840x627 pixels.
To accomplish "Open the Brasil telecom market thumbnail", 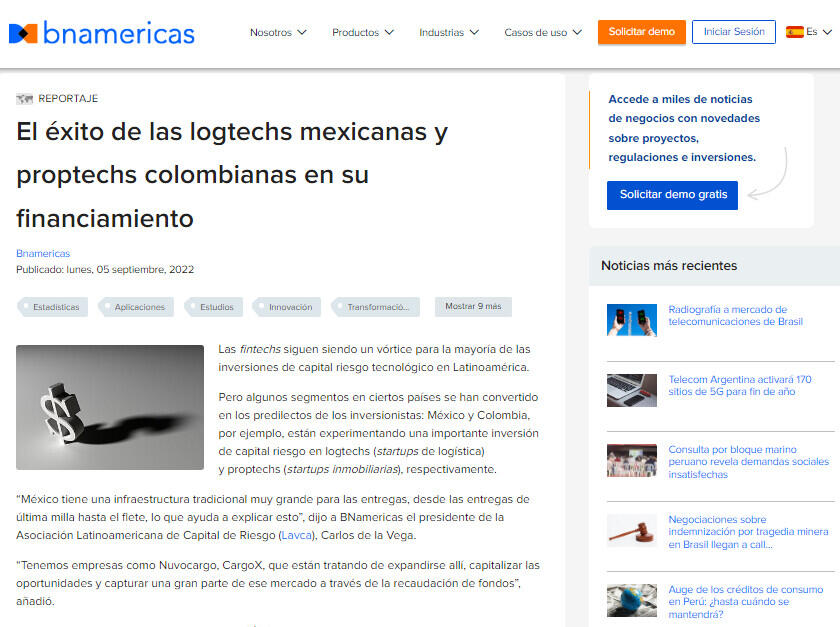I will (x=632, y=320).
